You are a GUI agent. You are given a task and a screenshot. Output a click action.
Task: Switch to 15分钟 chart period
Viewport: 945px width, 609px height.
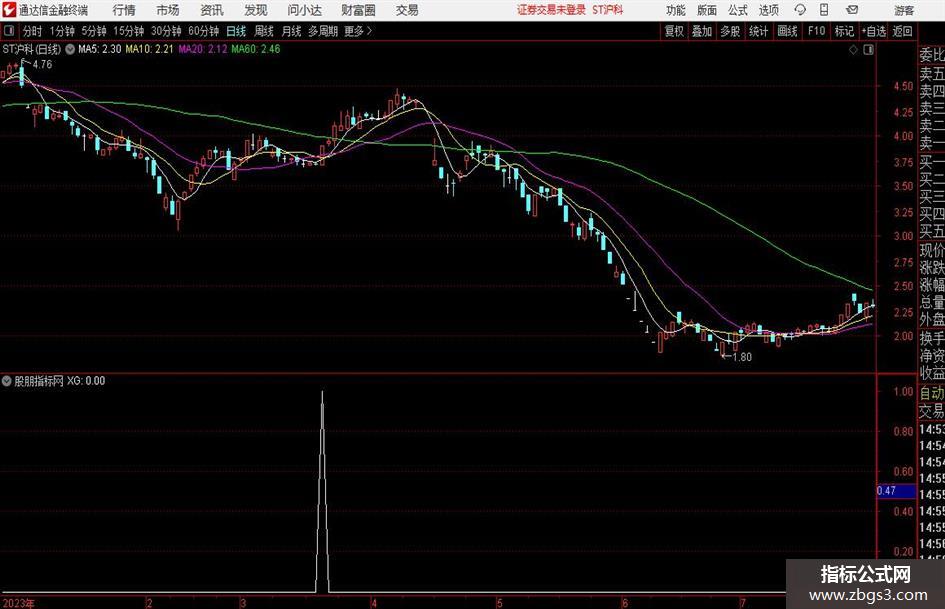(x=129, y=31)
